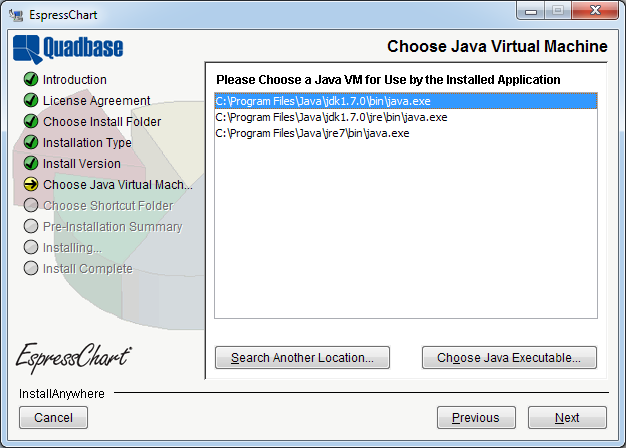
Task: Click the Quadbase logo
Action: pos(68,49)
